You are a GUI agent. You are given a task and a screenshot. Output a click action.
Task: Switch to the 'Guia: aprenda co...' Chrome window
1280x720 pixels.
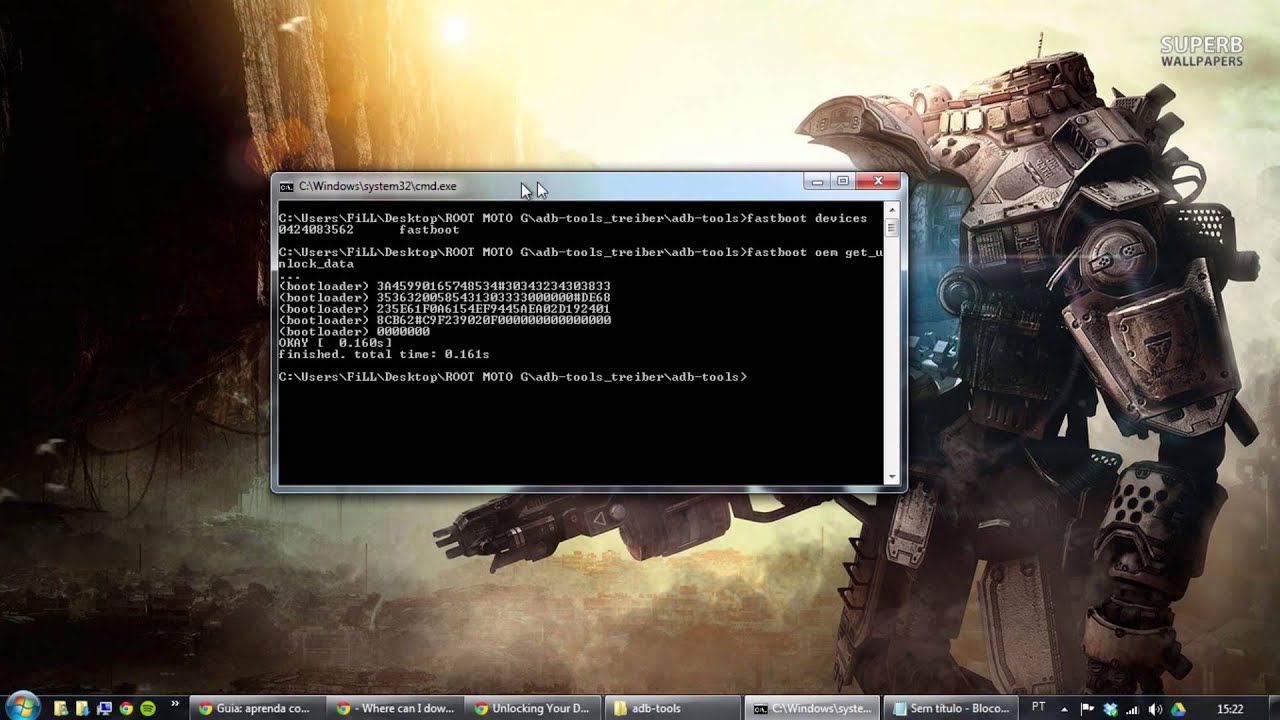pyautogui.click(x=256, y=708)
